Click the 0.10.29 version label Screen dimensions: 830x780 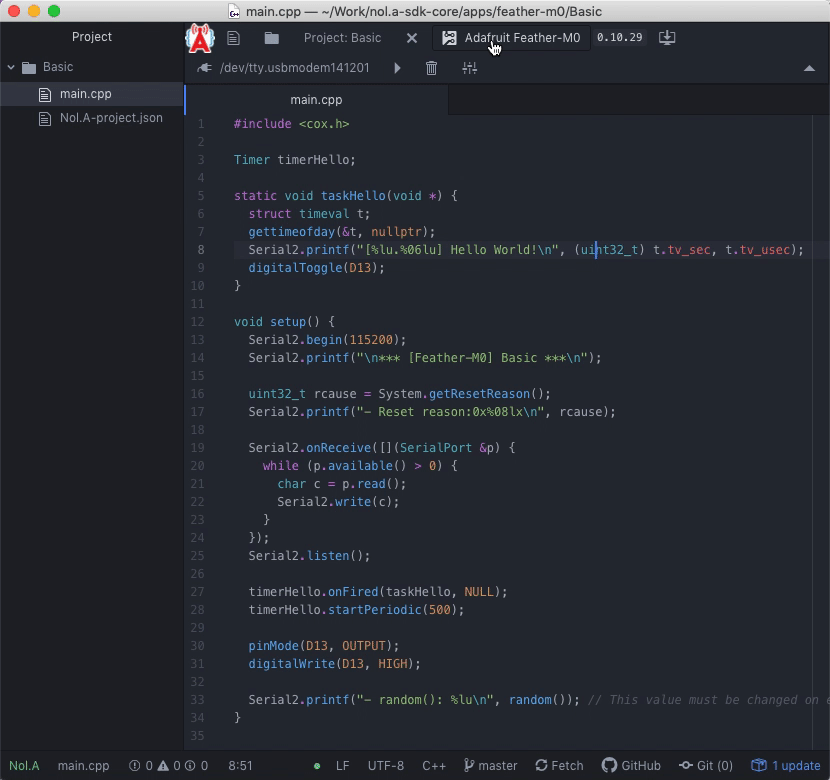pyautogui.click(x=619, y=38)
